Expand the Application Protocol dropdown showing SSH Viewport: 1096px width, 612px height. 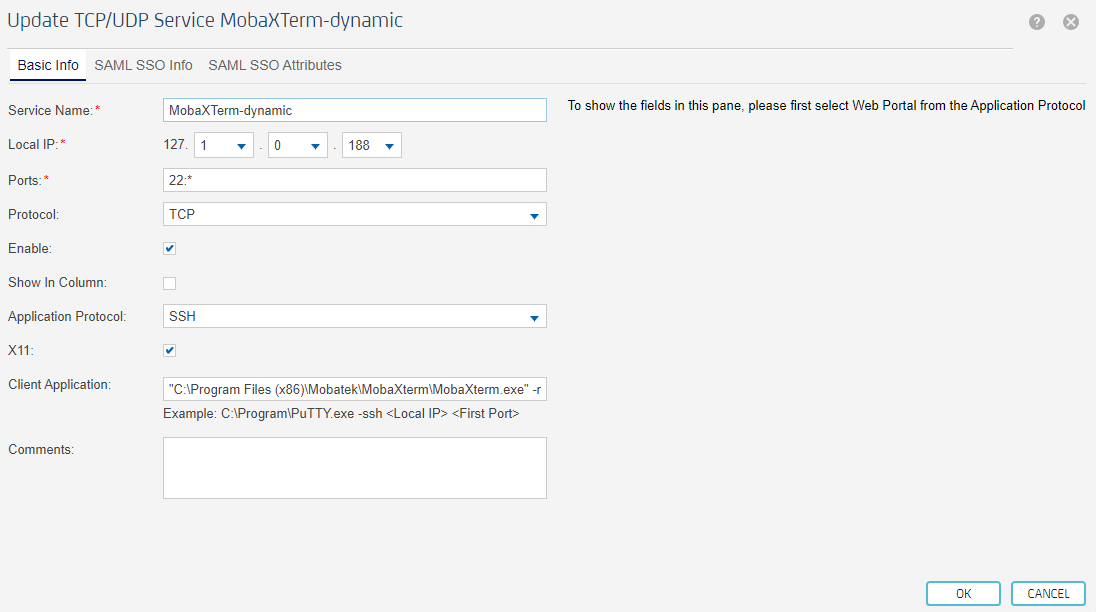pos(354,316)
